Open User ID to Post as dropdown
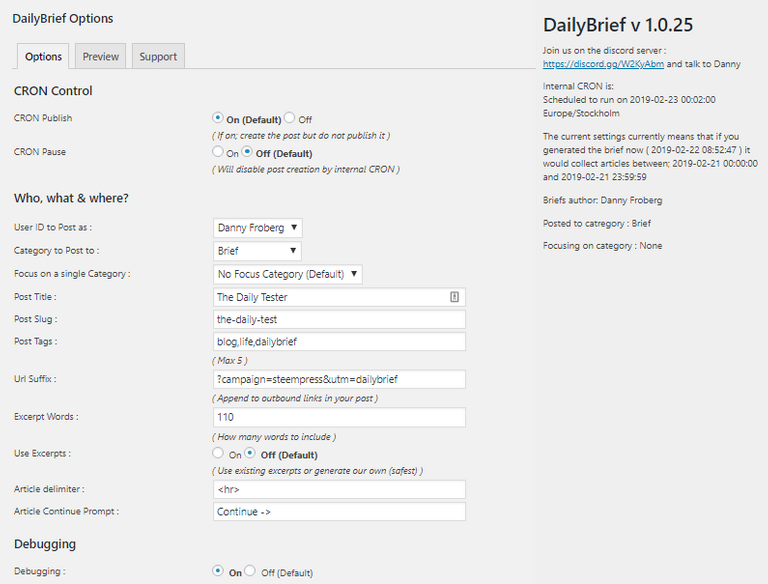The width and height of the screenshot is (768, 584). [257, 228]
